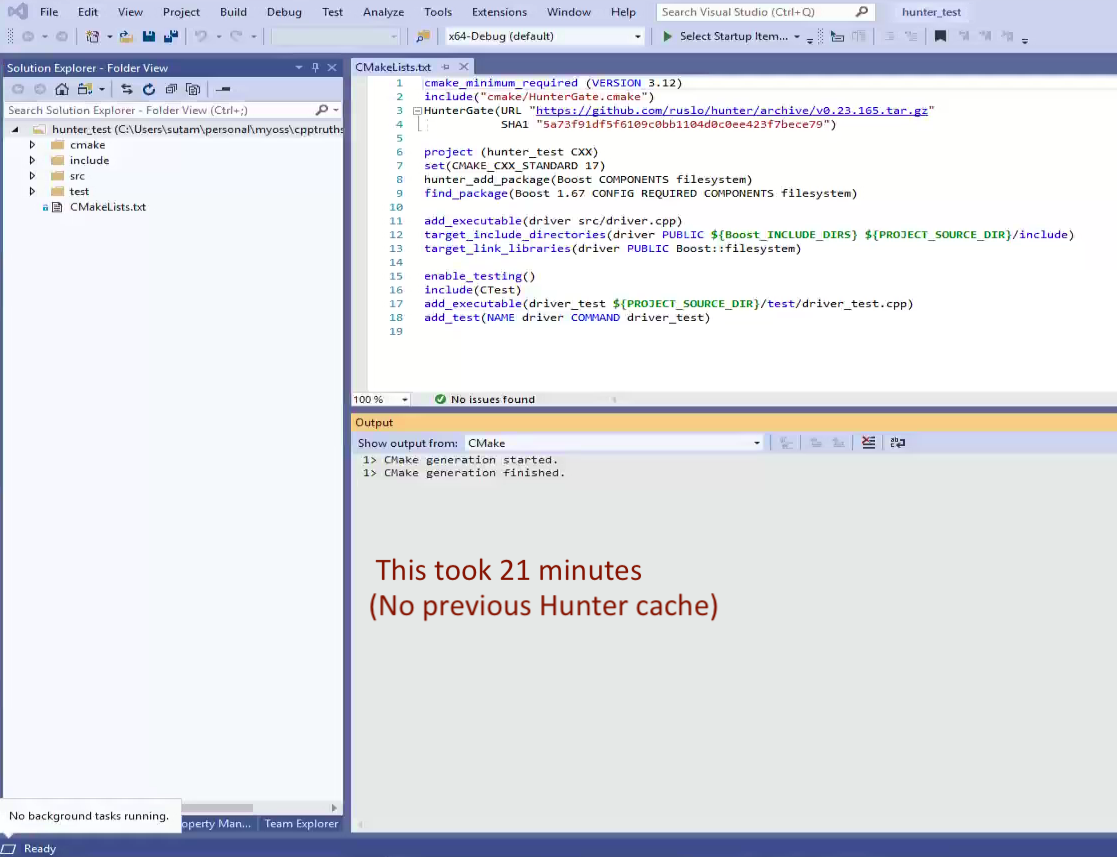This screenshot has height=857, width=1117.
Task: Collapse the hunter_test root node
Action: [15, 130]
